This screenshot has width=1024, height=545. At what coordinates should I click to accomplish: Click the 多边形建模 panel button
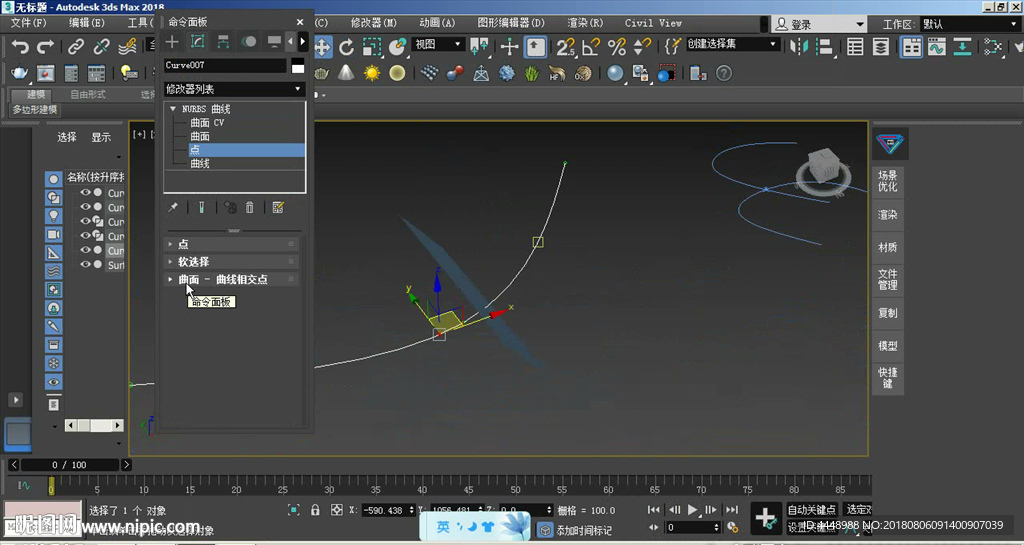35,110
